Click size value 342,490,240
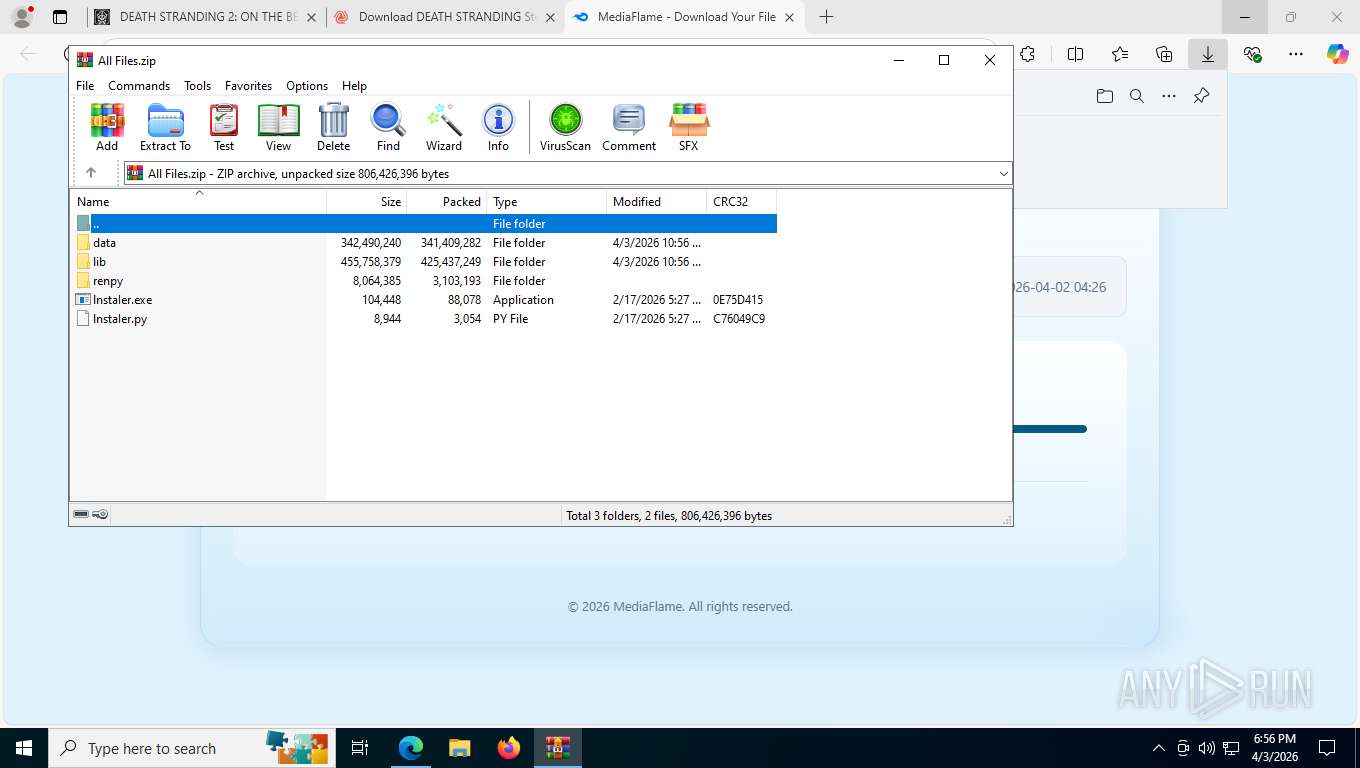Image resolution: width=1360 pixels, height=768 pixels. [x=371, y=243]
